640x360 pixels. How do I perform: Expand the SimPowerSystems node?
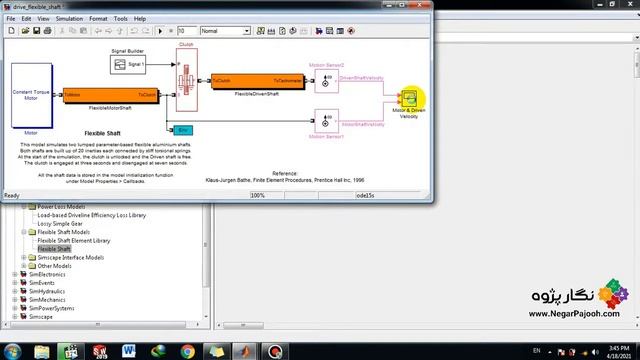tap(15, 309)
